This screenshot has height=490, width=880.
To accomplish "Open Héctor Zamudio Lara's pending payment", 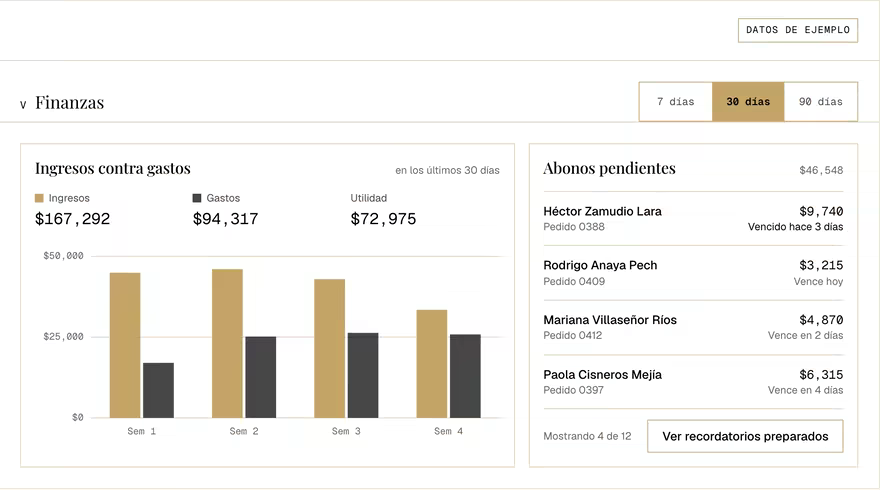I will click(693, 218).
